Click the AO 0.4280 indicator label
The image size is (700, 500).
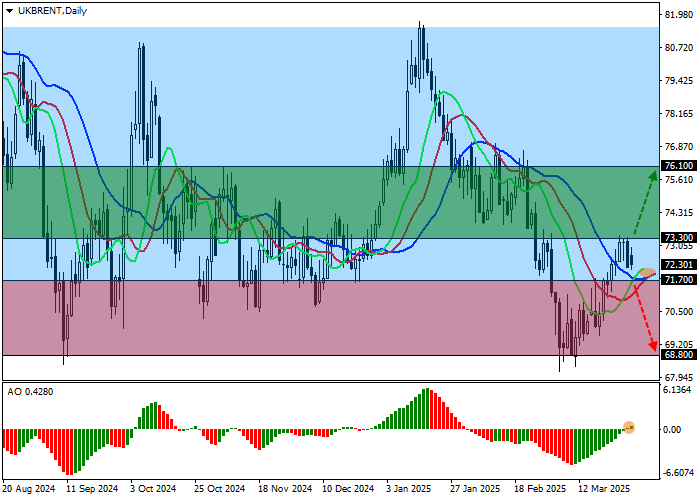click(31, 391)
